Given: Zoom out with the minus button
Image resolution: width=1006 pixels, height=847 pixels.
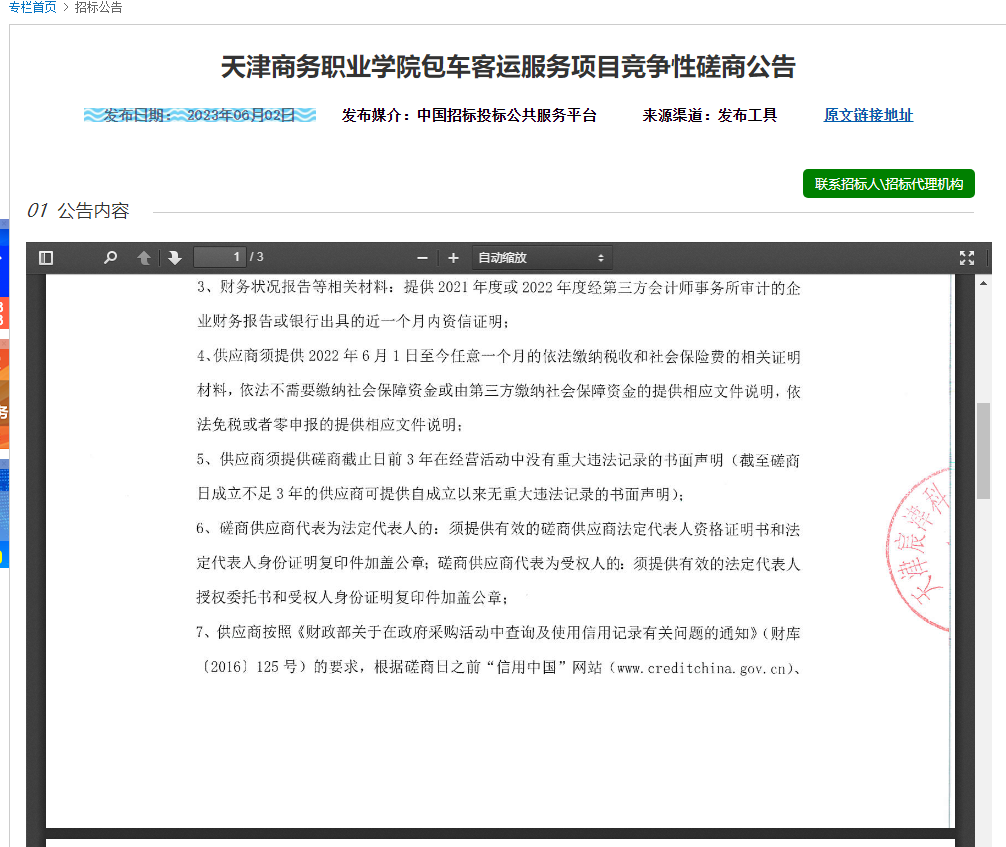Looking at the screenshot, I should point(422,258).
